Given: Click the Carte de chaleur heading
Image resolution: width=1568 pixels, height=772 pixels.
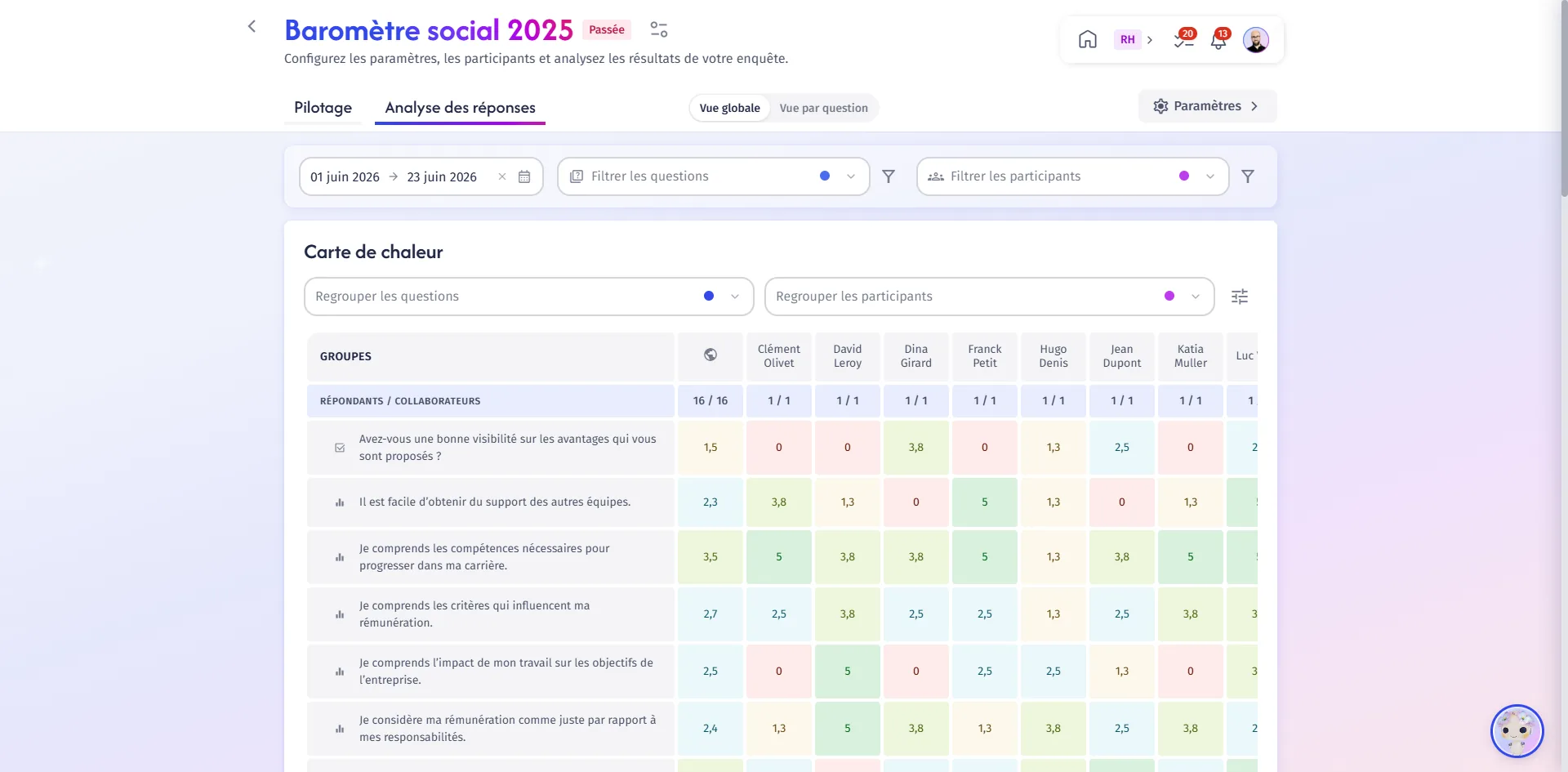Looking at the screenshot, I should (373, 252).
